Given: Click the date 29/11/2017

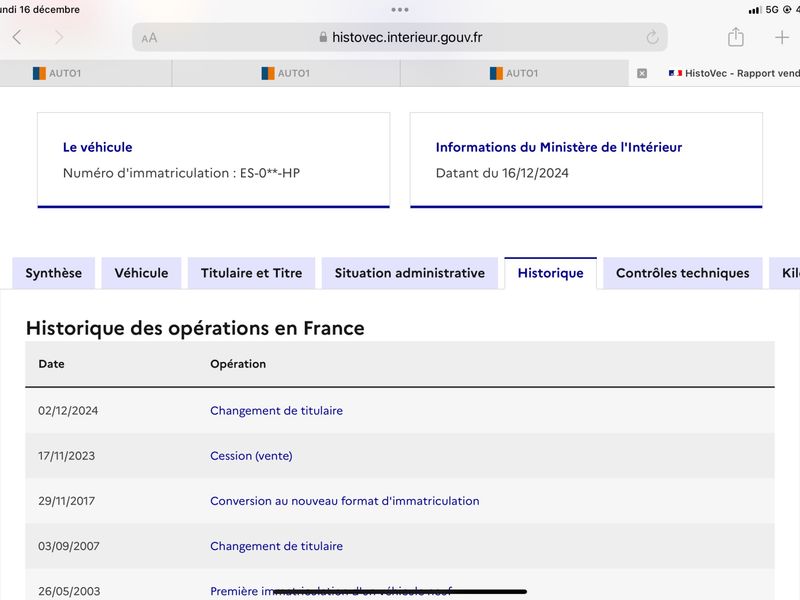Looking at the screenshot, I should point(66,501).
